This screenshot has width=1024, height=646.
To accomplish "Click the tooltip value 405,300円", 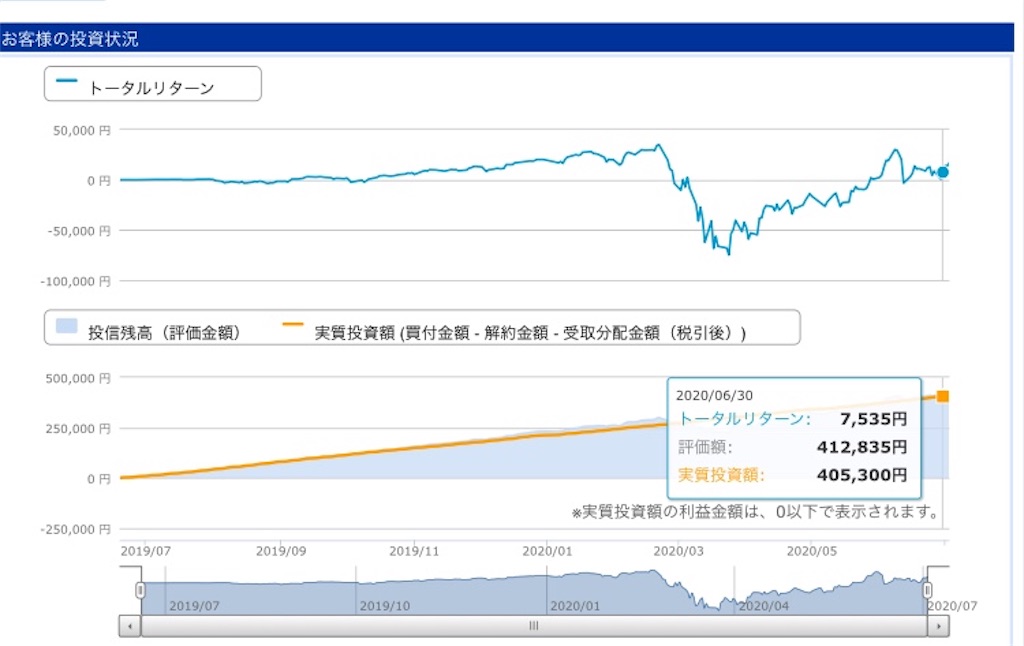I will (862, 475).
